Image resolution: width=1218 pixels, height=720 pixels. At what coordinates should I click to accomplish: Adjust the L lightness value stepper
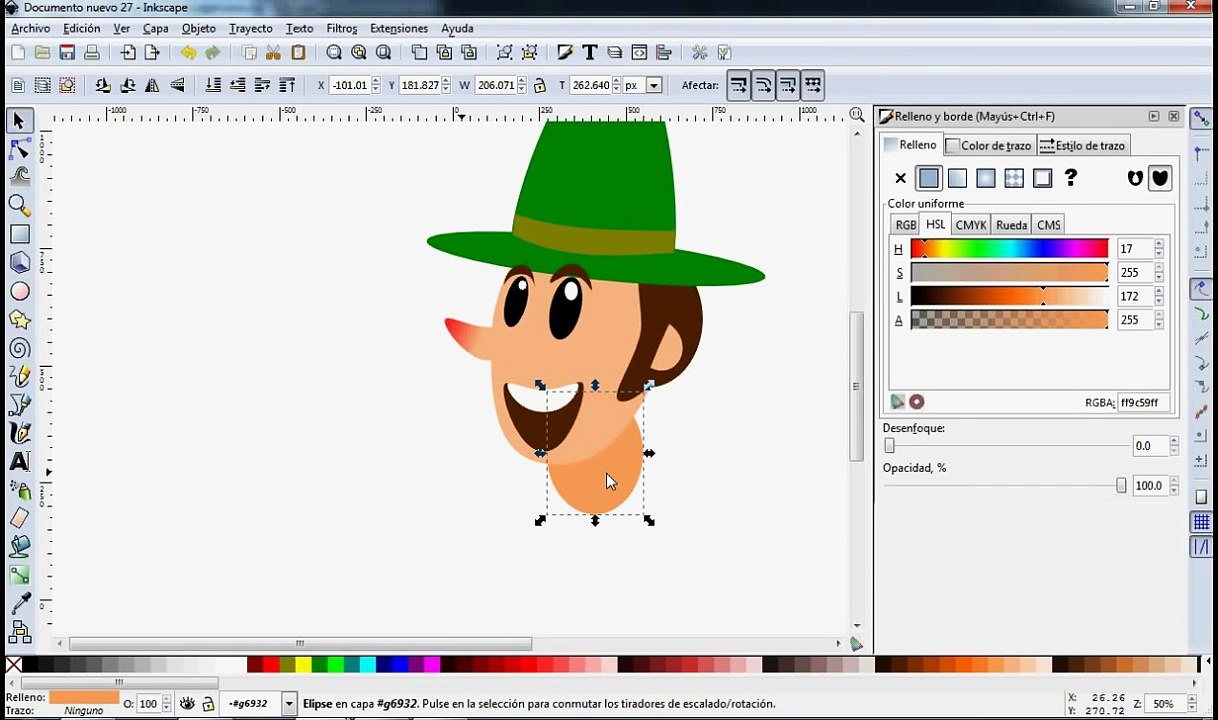(1159, 296)
